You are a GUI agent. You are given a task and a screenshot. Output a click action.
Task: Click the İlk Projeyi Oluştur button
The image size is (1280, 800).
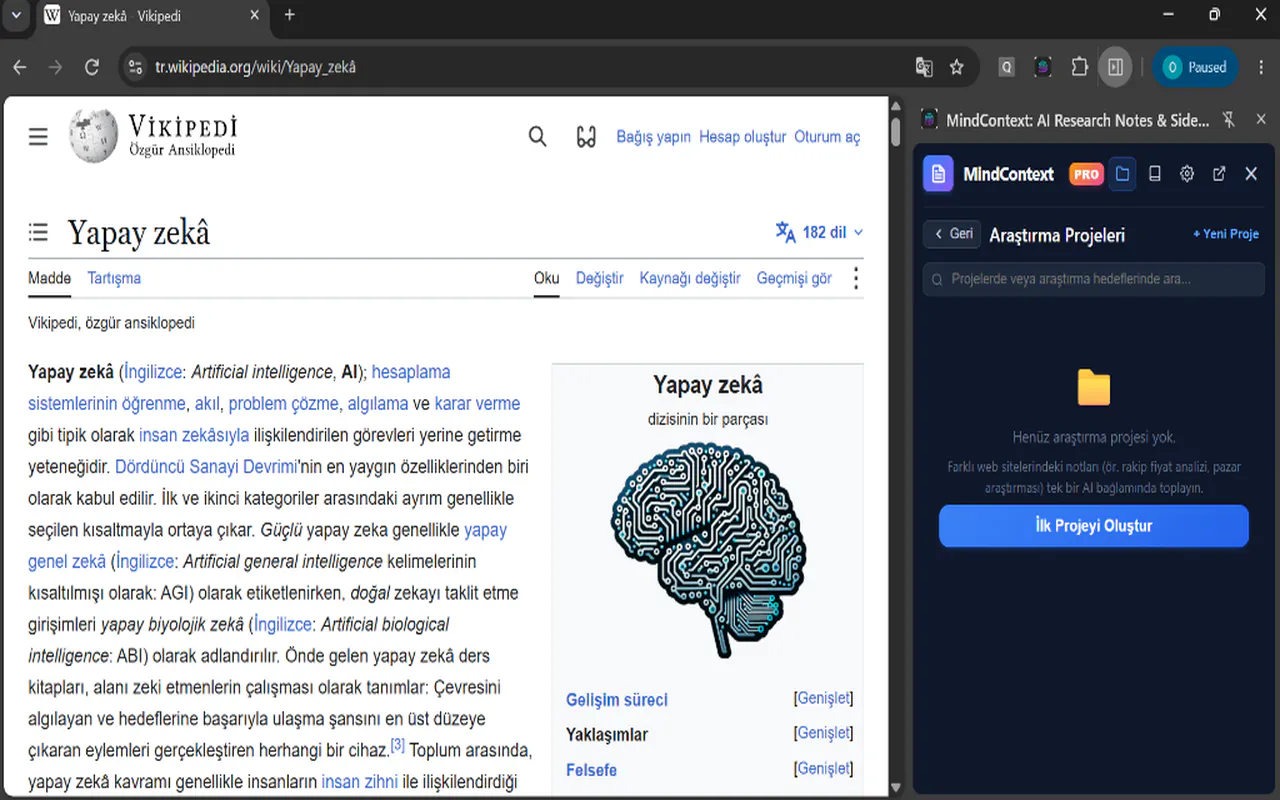(x=1094, y=526)
